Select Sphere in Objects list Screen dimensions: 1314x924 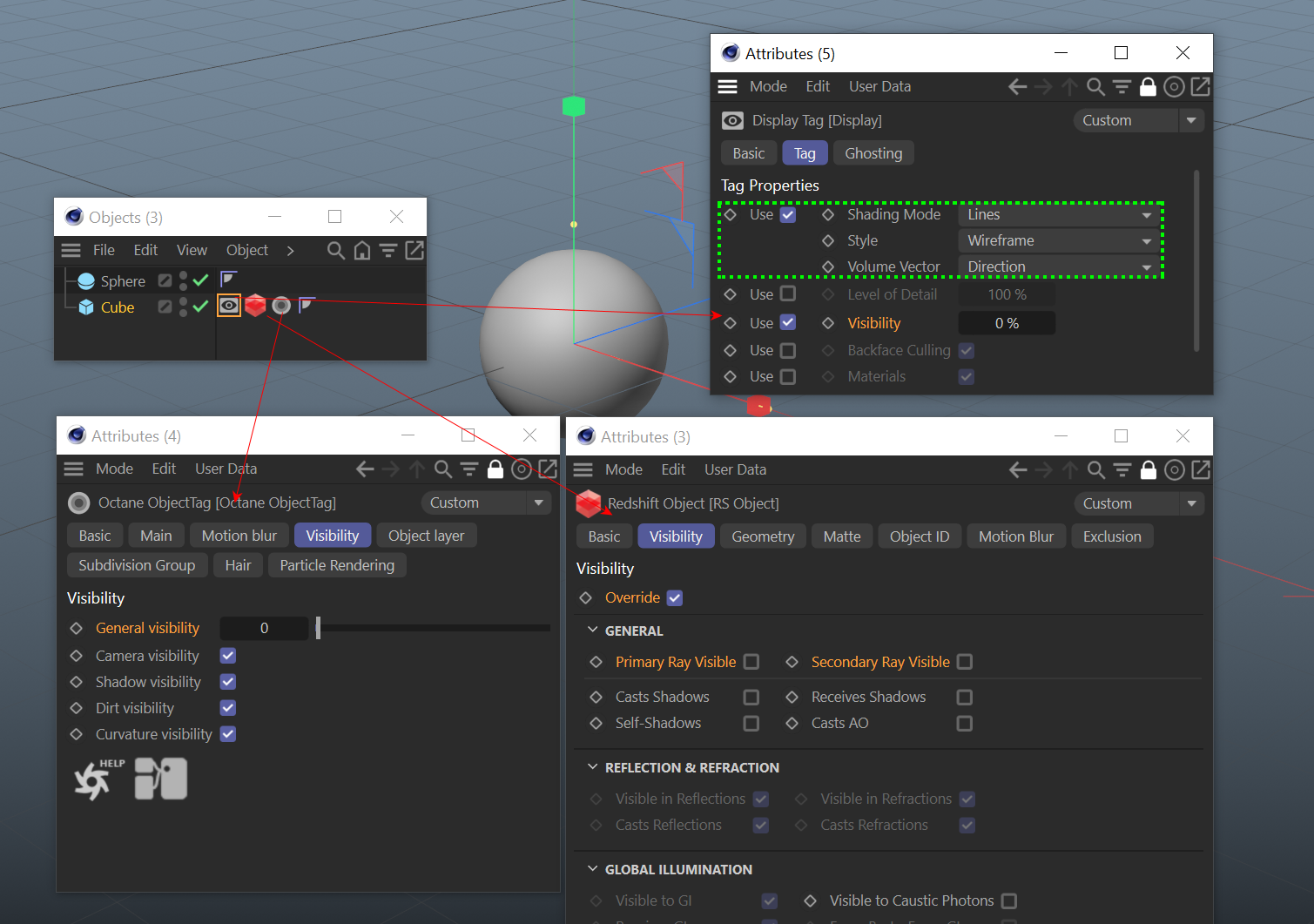pyautogui.click(x=123, y=281)
